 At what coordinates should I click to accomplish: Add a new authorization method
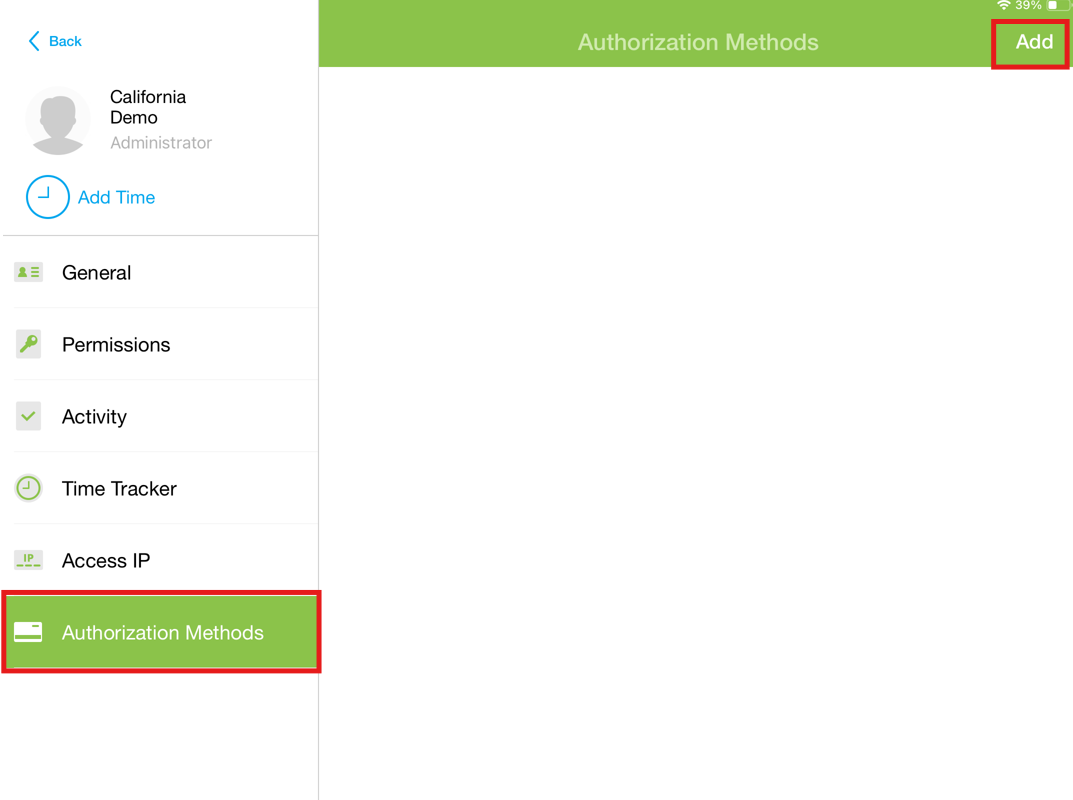click(1033, 42)
